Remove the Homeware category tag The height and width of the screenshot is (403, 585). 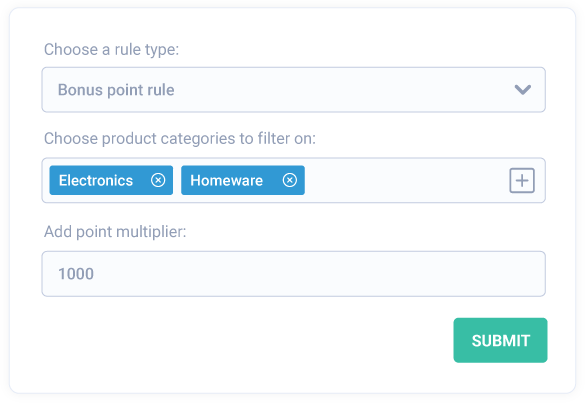pyautogui.click(x=290, y=180)
